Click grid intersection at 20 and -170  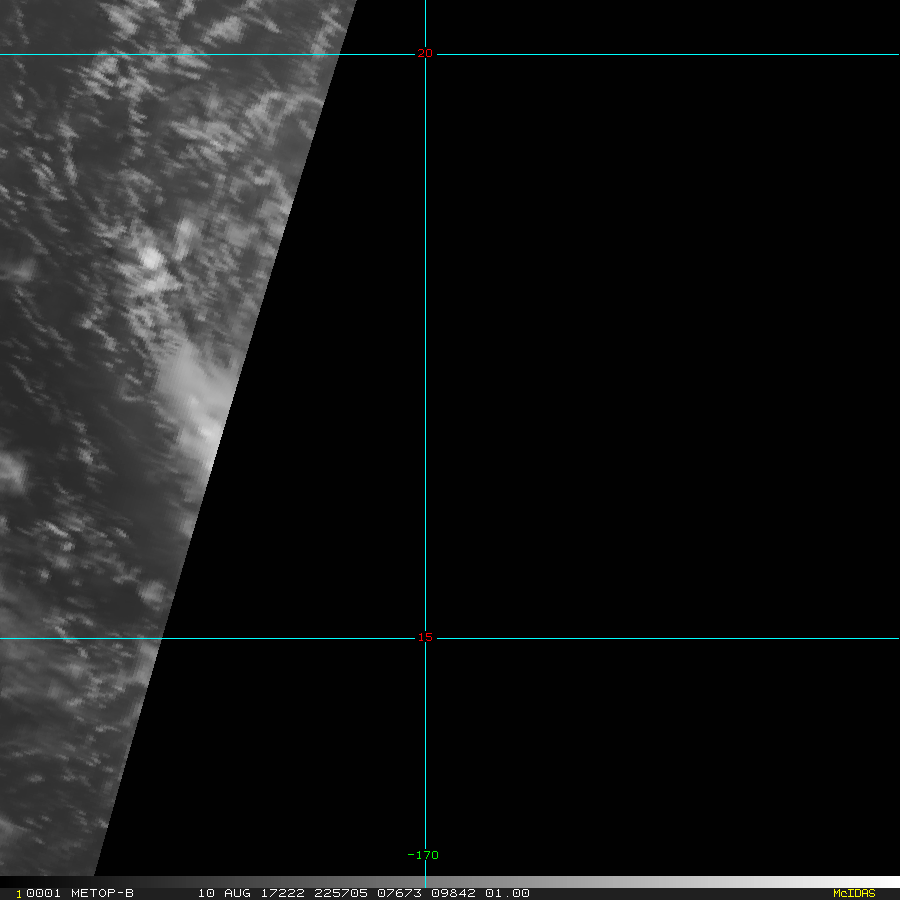[425, 55]
